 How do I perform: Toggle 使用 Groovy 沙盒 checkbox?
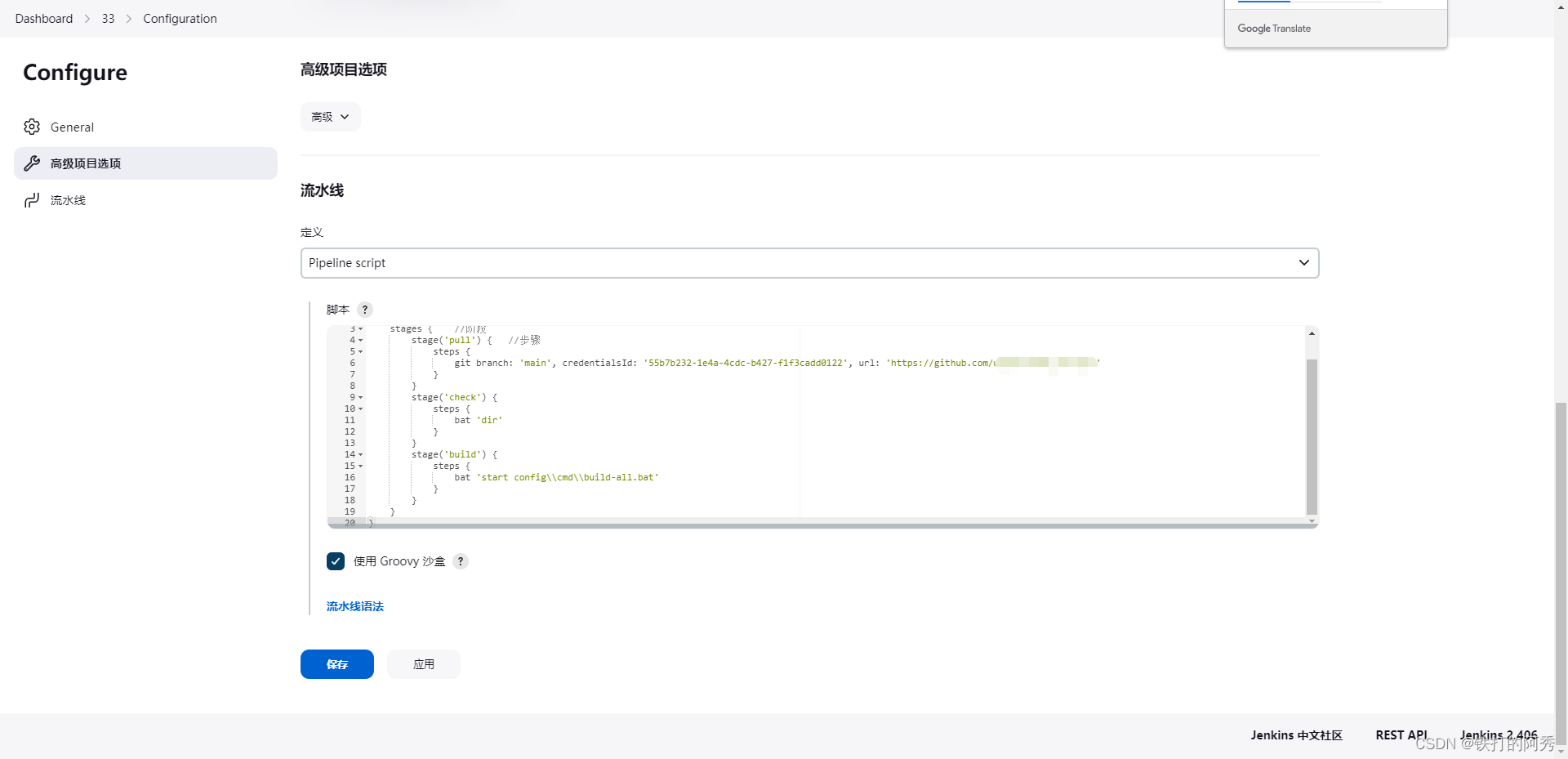pos(336,561)
